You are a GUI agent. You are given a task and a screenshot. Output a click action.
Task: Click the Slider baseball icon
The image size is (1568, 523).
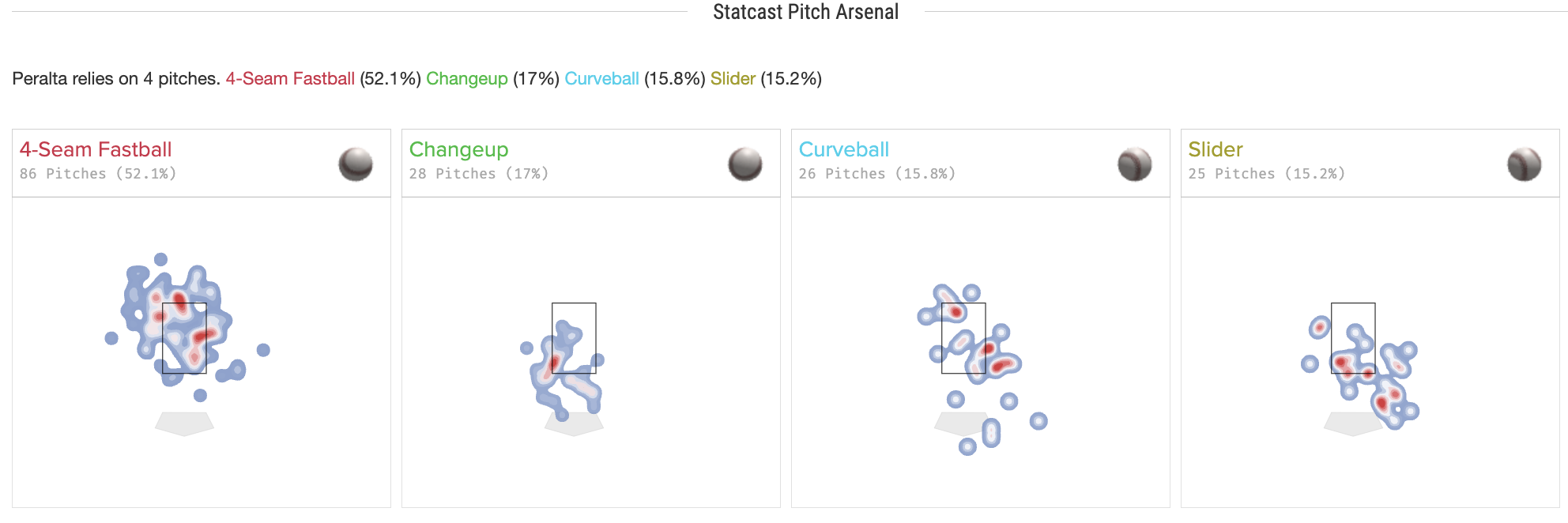(x=1525, y=164)
